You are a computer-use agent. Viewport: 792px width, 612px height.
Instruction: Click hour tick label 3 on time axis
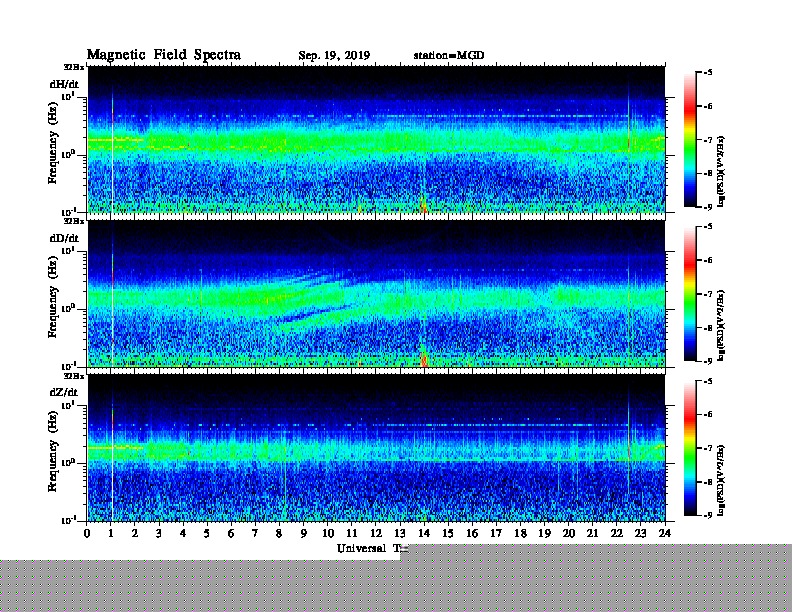(x=159, y=533)
